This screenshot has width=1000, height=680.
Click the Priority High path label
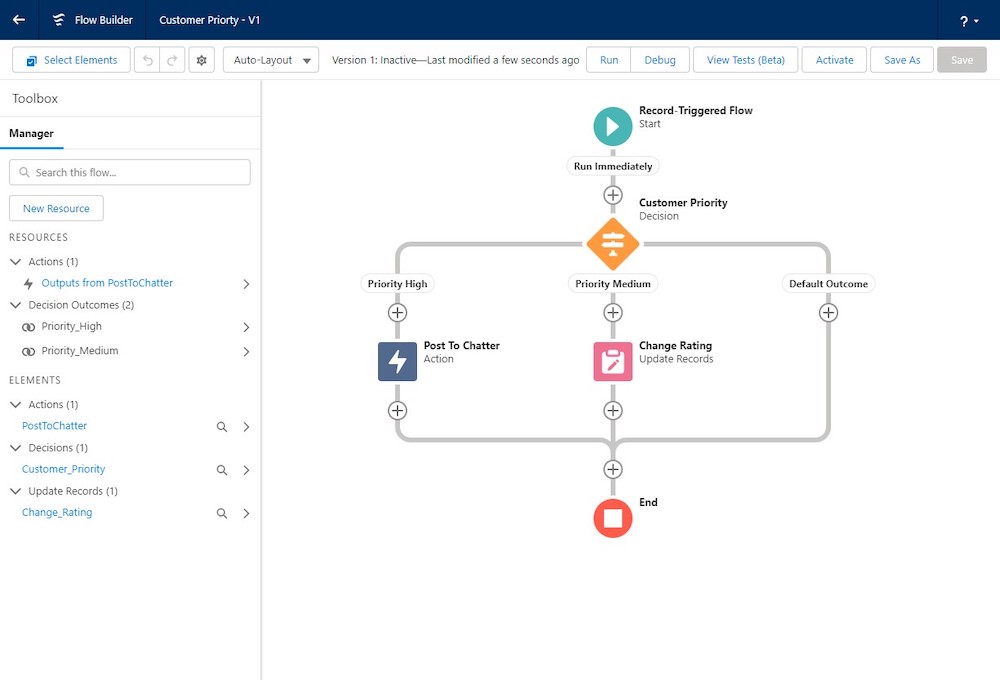(x=397, y=283)
